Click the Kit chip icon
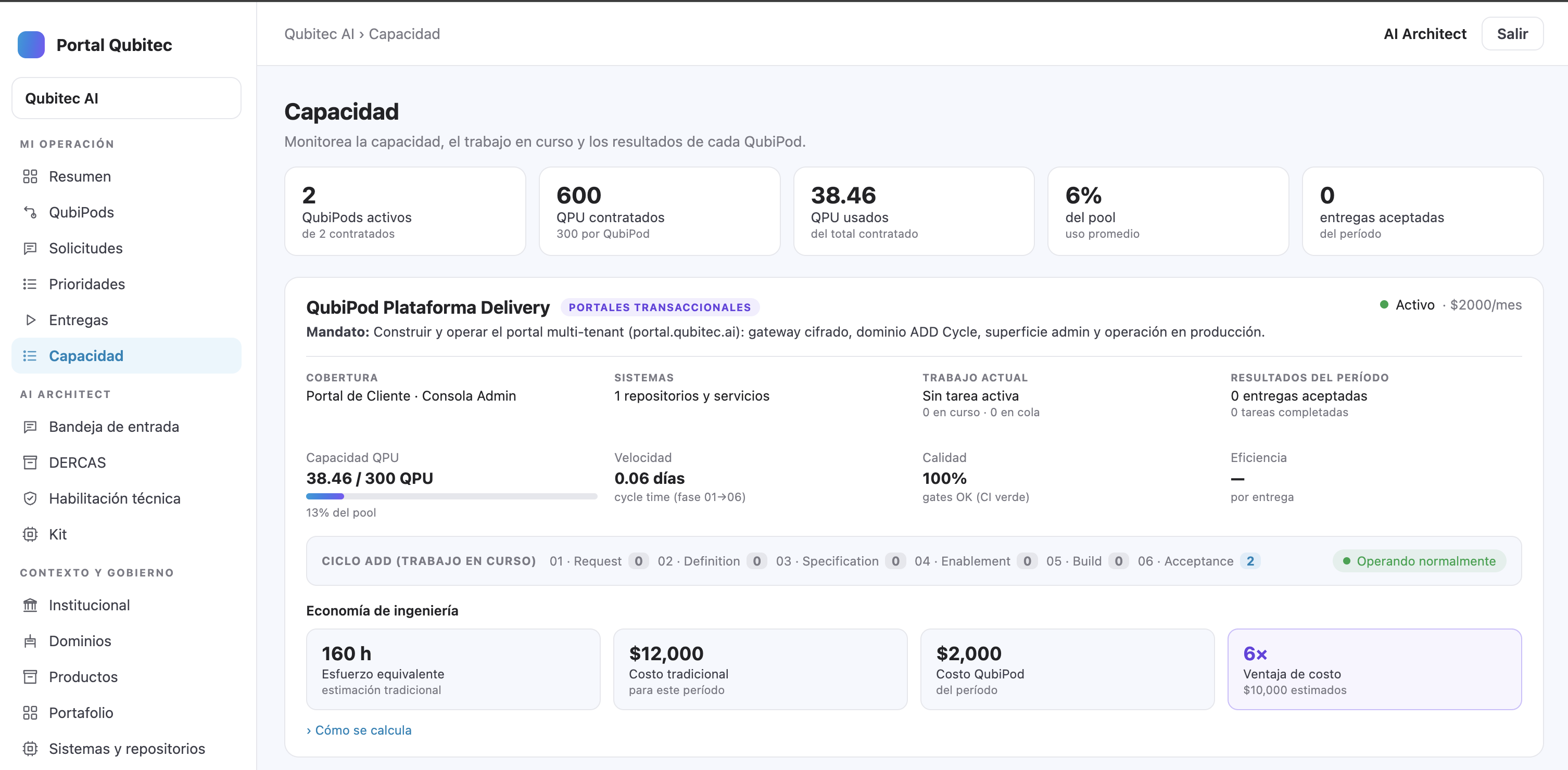 [x=30, y=535]
